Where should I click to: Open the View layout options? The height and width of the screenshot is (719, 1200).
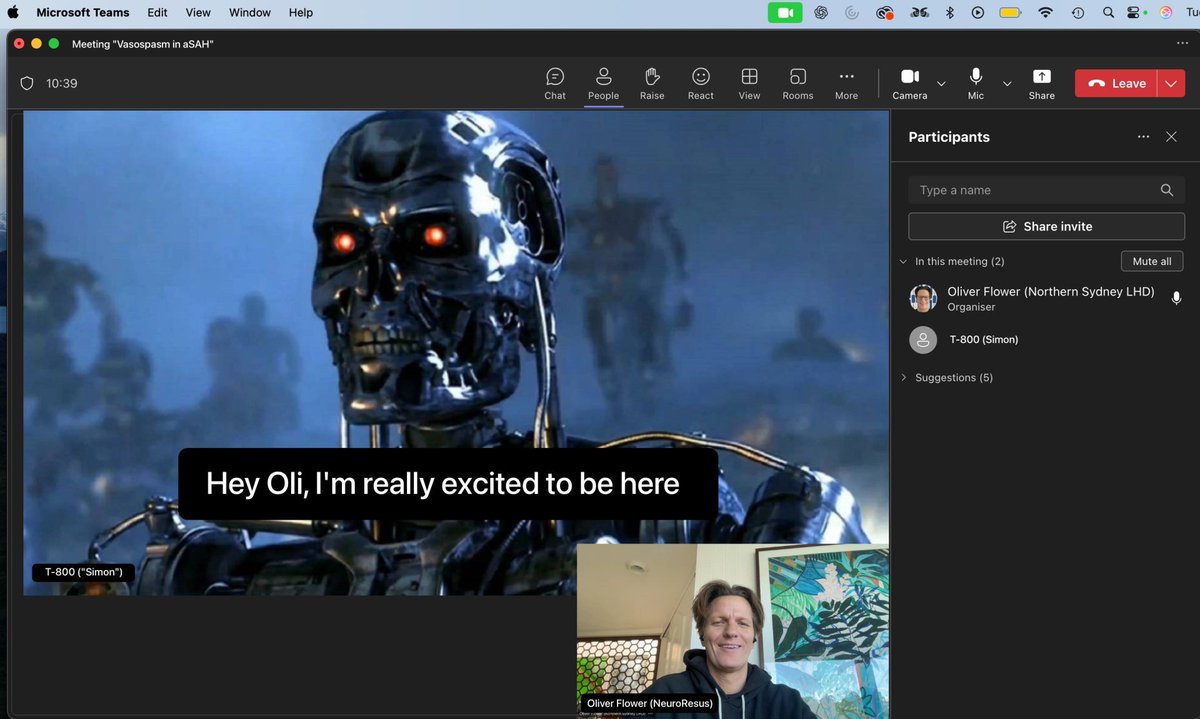pyautogui.click(x=749, y=83)
